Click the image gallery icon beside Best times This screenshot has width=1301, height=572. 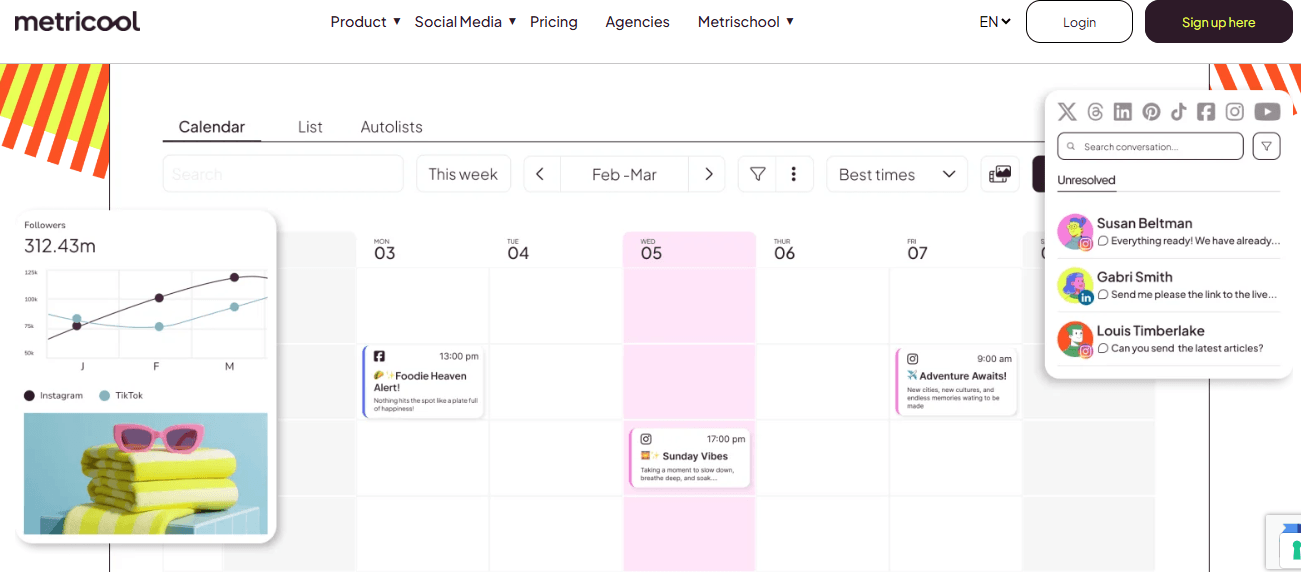[1000, 174]
